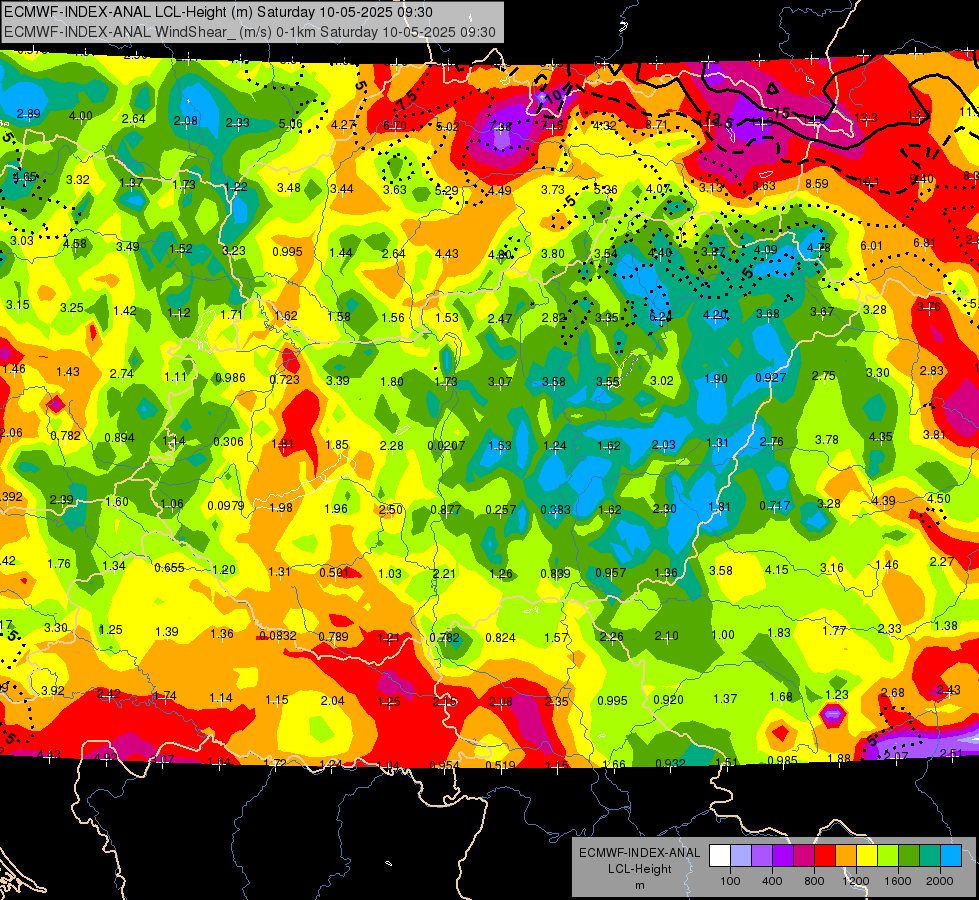Screen dimensions: 979x900
Task: Click the wind shear value 0.717
Action: point(775,505)
